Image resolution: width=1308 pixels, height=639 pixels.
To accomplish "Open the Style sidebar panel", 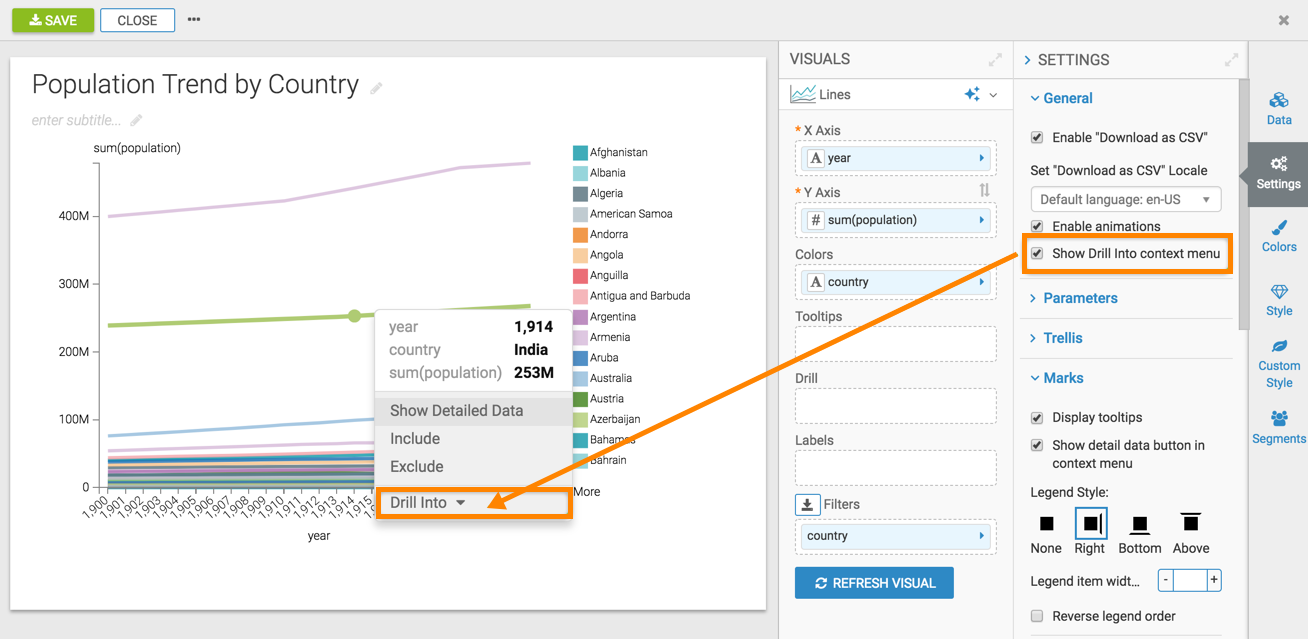I will 1278,300.
